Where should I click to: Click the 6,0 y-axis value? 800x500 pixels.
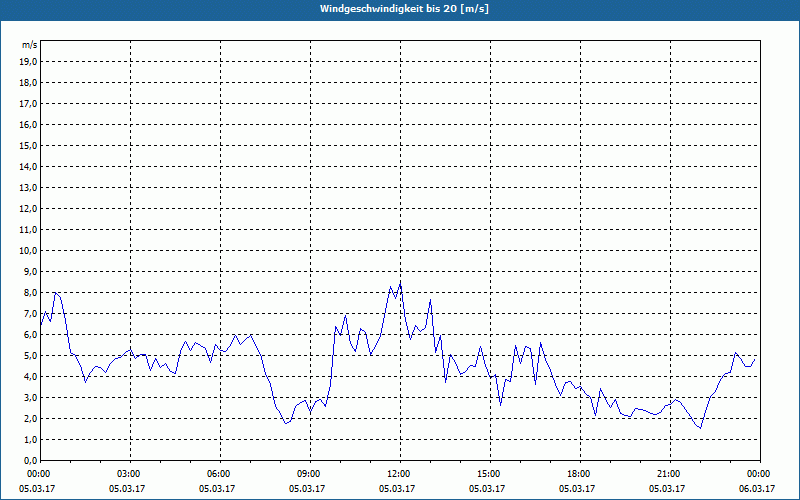pos(30,334)
